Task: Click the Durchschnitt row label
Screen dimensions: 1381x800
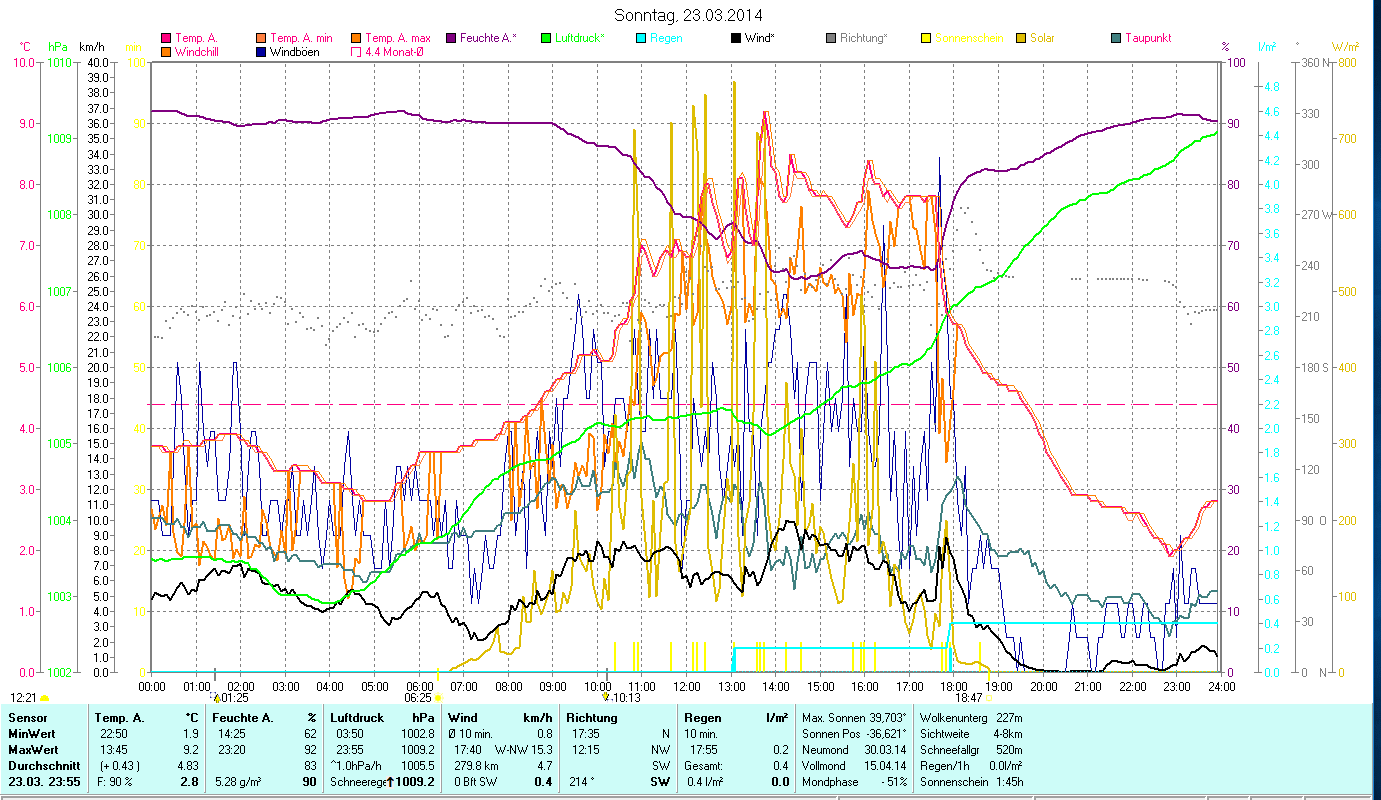Action: [43, 766]
